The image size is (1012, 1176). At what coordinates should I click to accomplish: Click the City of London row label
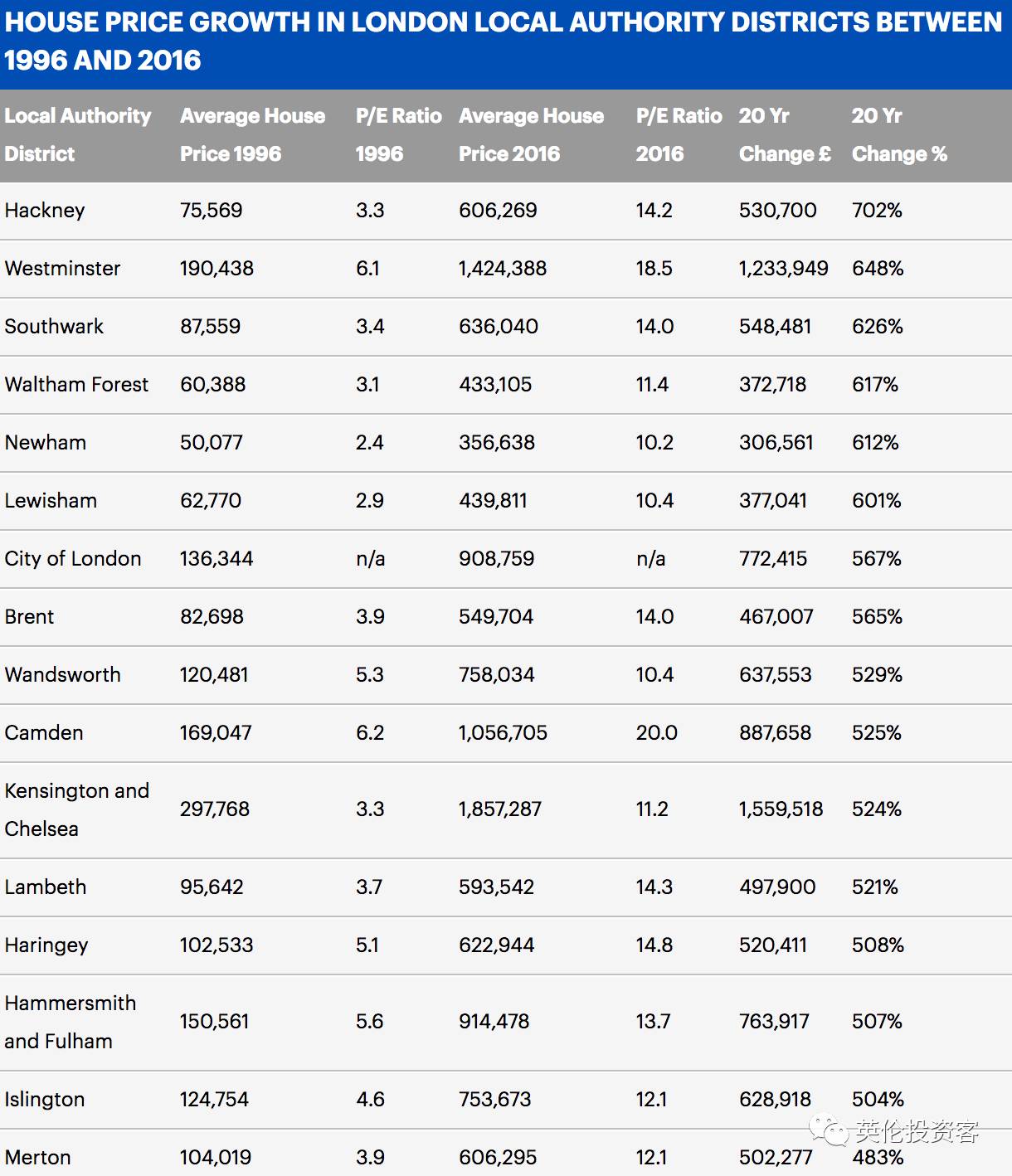pyautogui.click(x=73, y=559)
